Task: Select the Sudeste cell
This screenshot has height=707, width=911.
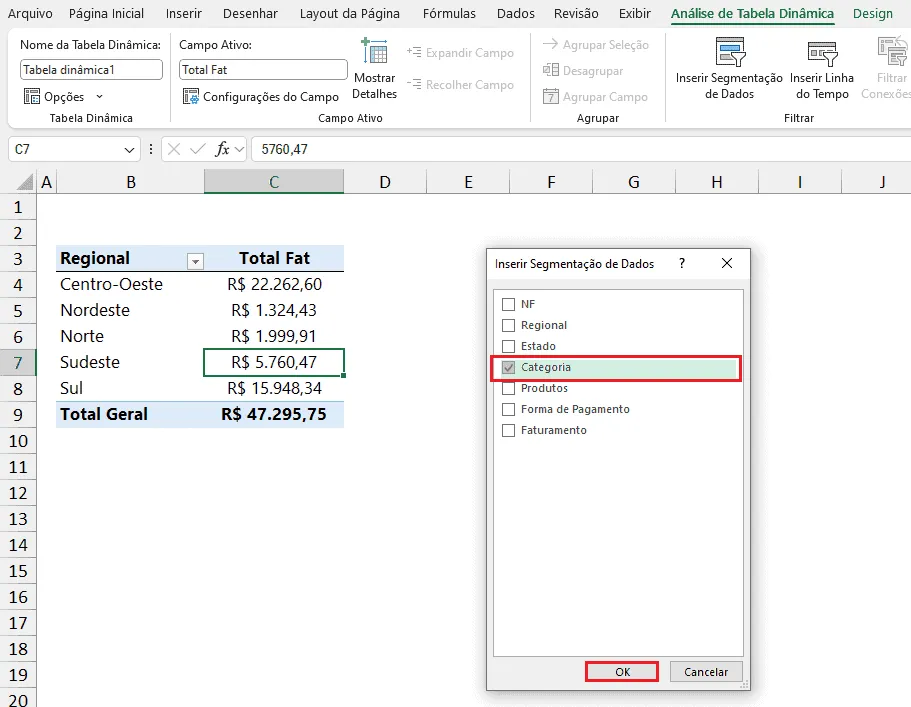Action: (x=130, y=363)
